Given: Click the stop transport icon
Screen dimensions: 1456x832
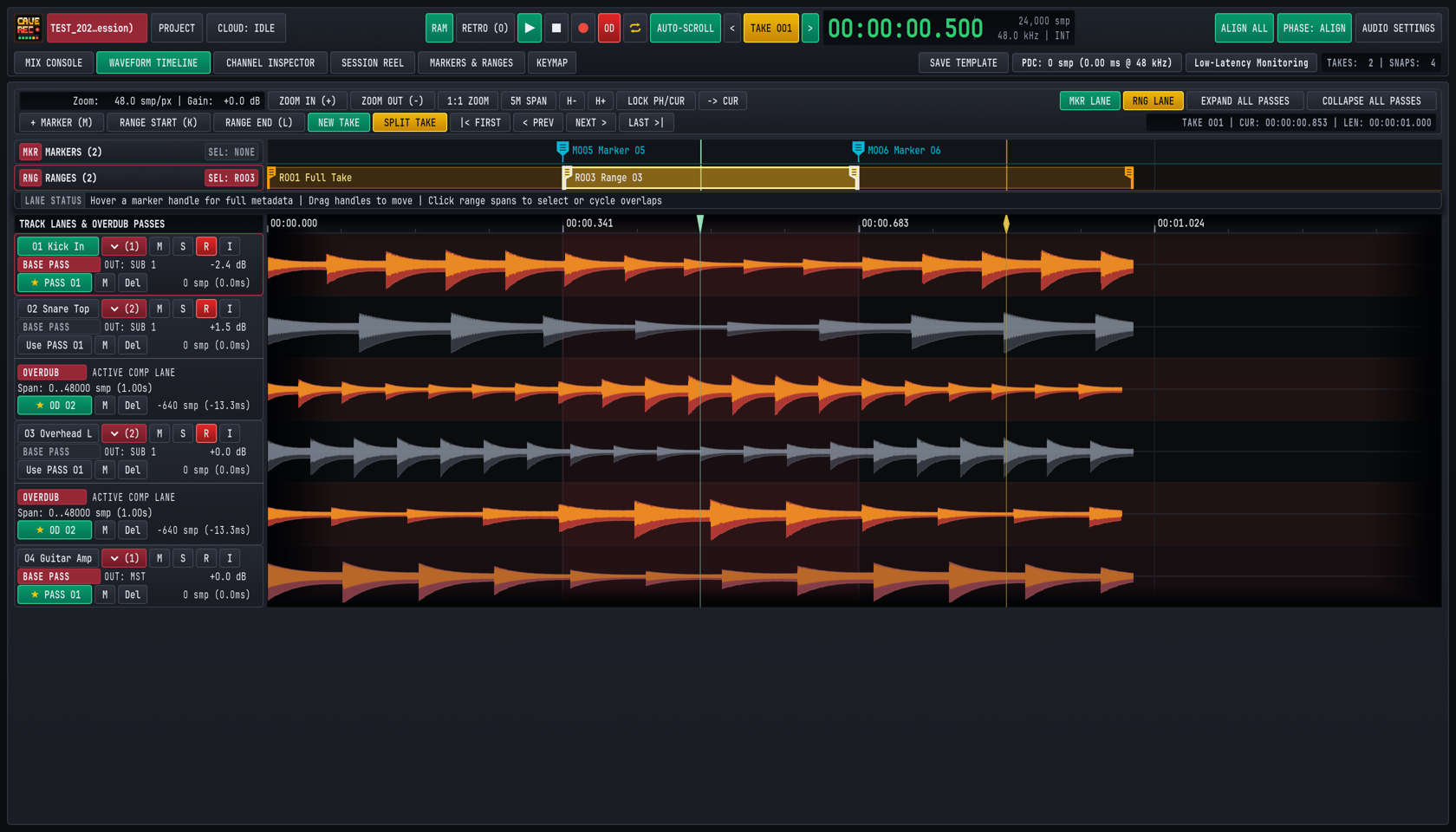Looking at the screenshot, I should click(x=556, y=28).
